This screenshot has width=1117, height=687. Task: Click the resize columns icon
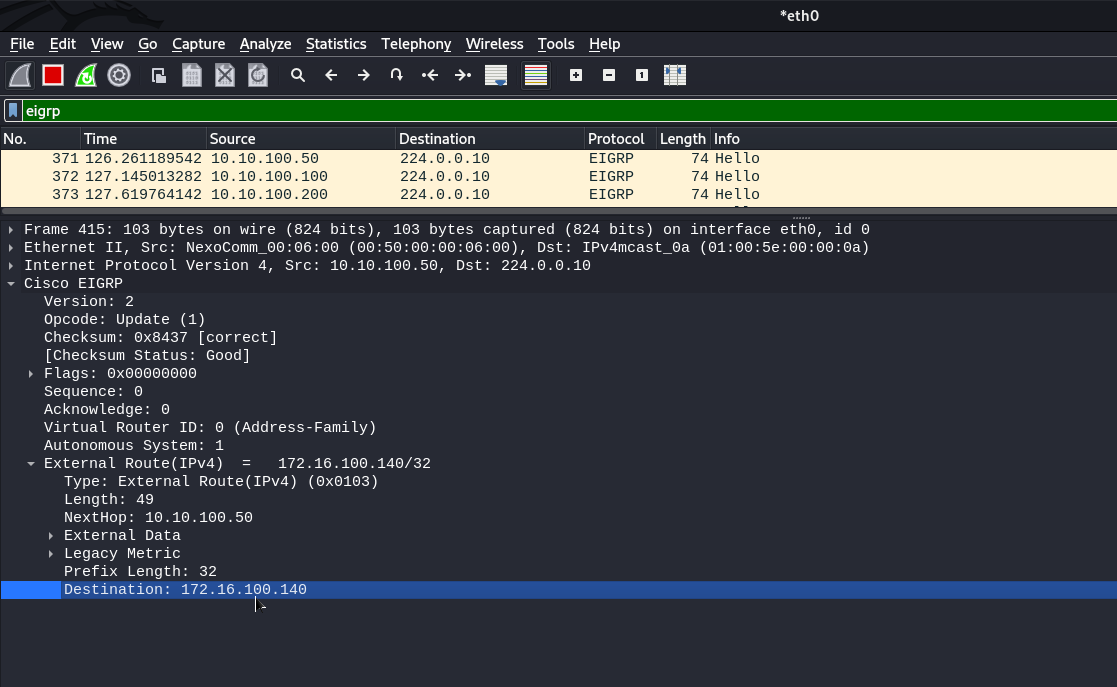pos(675,75)
